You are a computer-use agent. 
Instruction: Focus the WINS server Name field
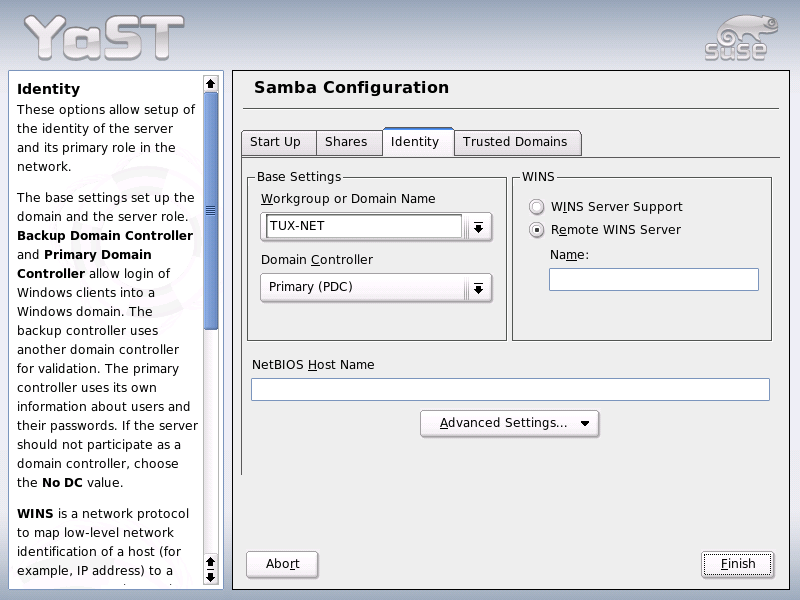654,280
